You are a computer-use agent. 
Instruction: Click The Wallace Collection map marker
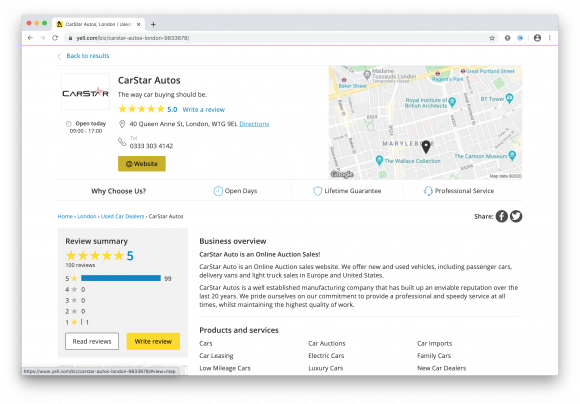tap(379, 160)
